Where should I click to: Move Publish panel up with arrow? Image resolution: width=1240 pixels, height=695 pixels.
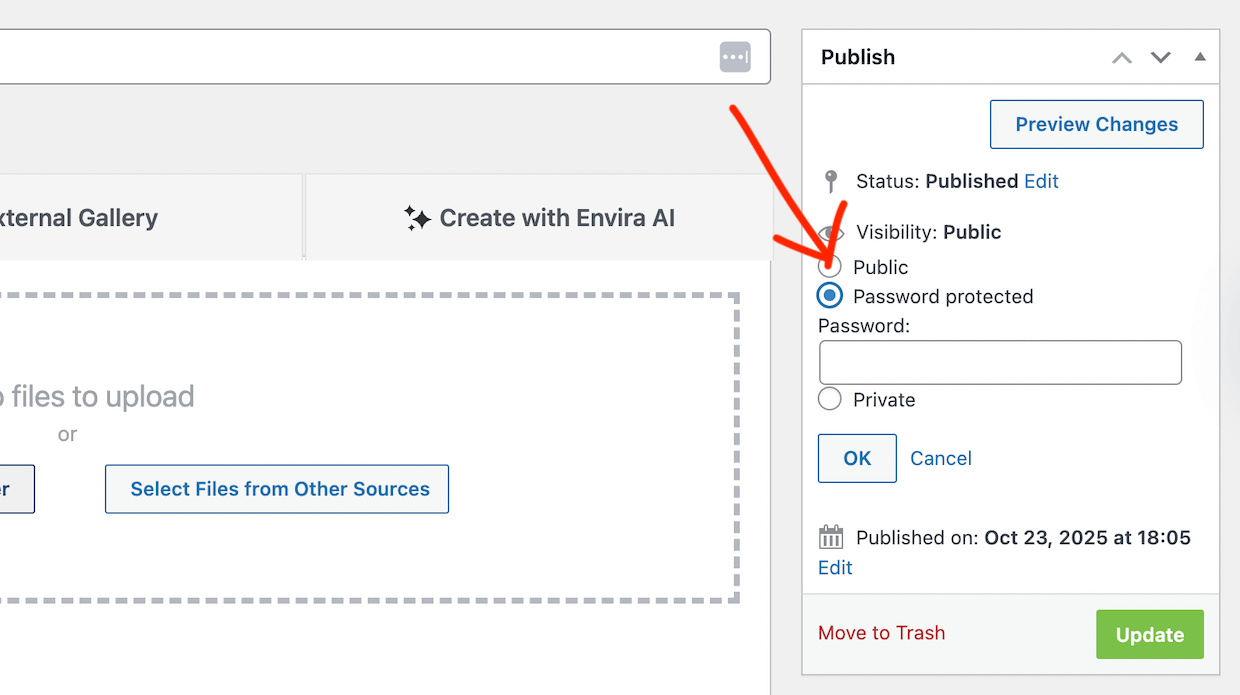point(1122,58)
